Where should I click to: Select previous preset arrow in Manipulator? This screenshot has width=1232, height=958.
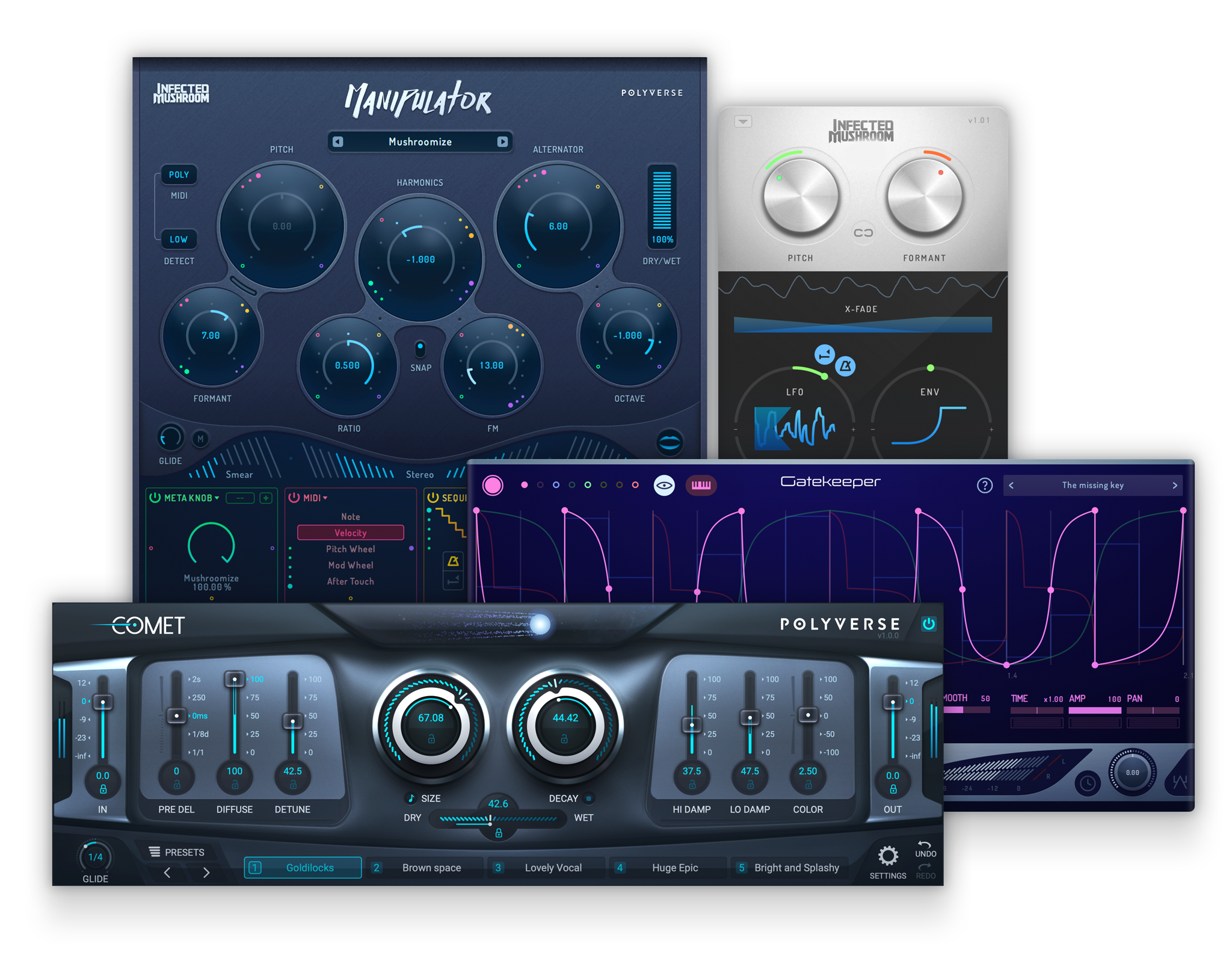point(337,141)
